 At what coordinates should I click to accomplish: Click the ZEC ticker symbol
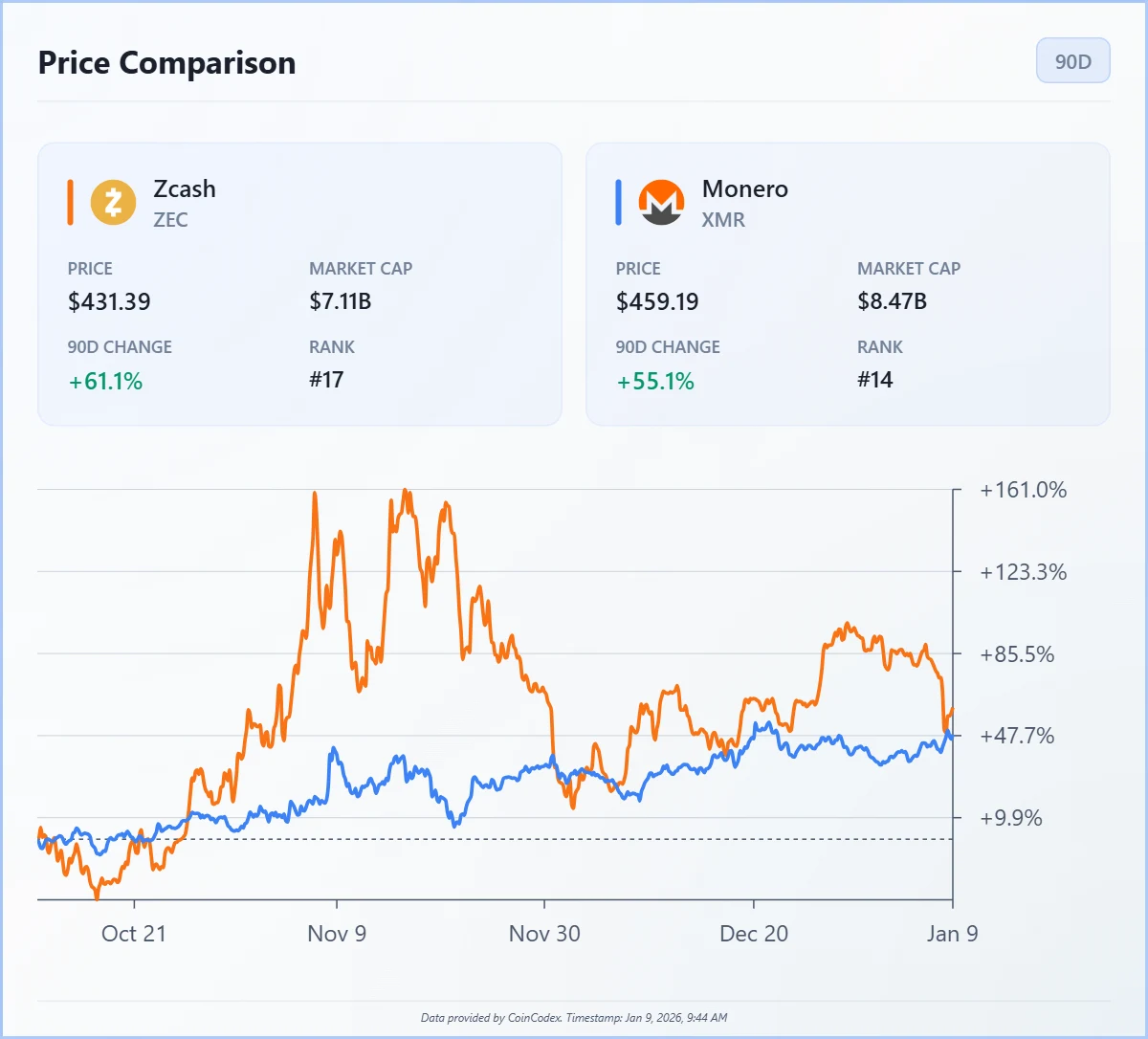(170, 220)
